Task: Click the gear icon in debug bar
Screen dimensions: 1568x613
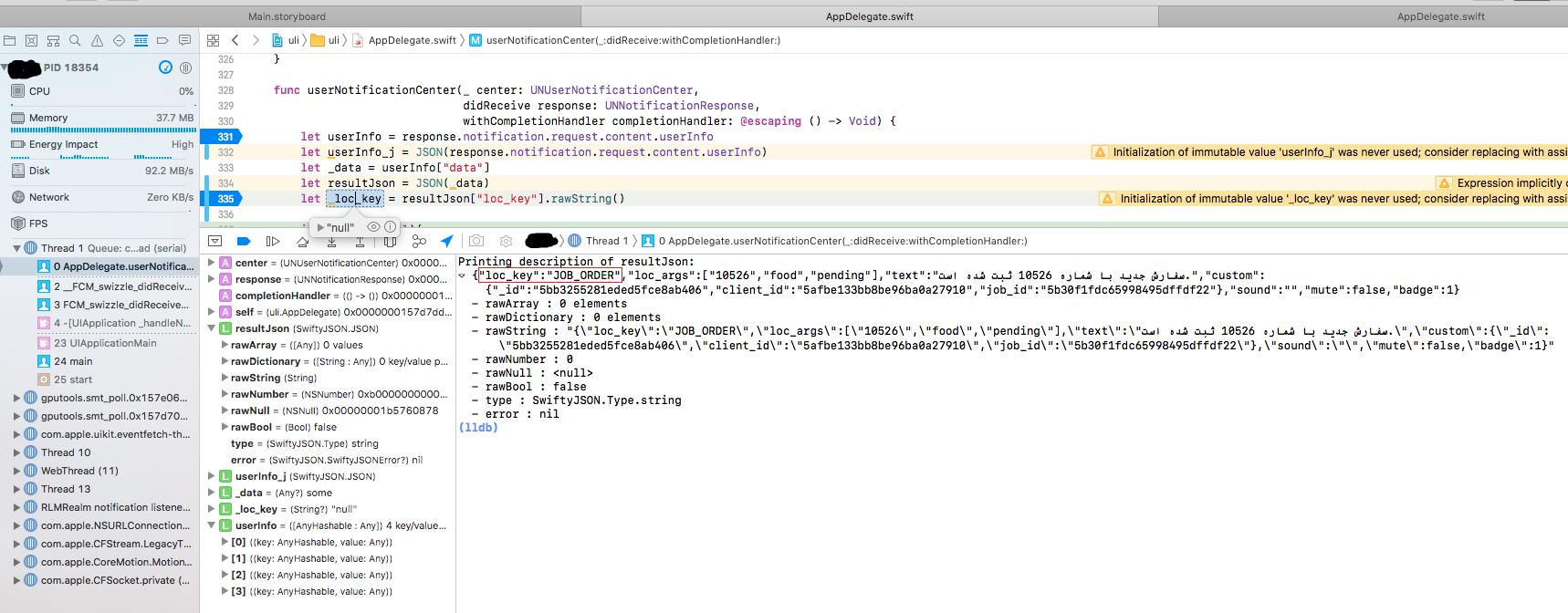Action: (506, 241)
